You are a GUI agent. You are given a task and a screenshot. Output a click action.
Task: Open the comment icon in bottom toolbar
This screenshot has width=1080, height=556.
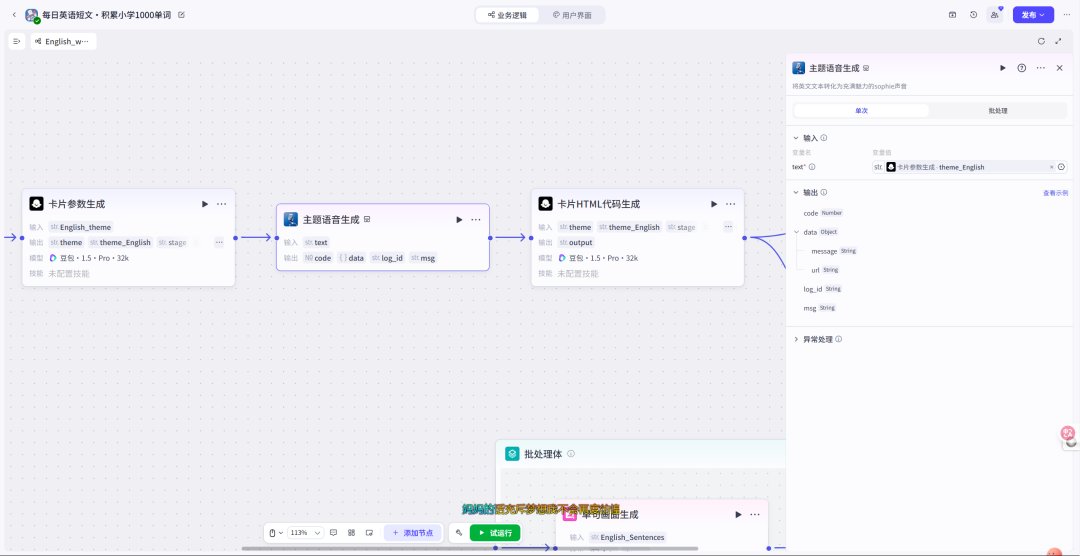click(333, 533)
